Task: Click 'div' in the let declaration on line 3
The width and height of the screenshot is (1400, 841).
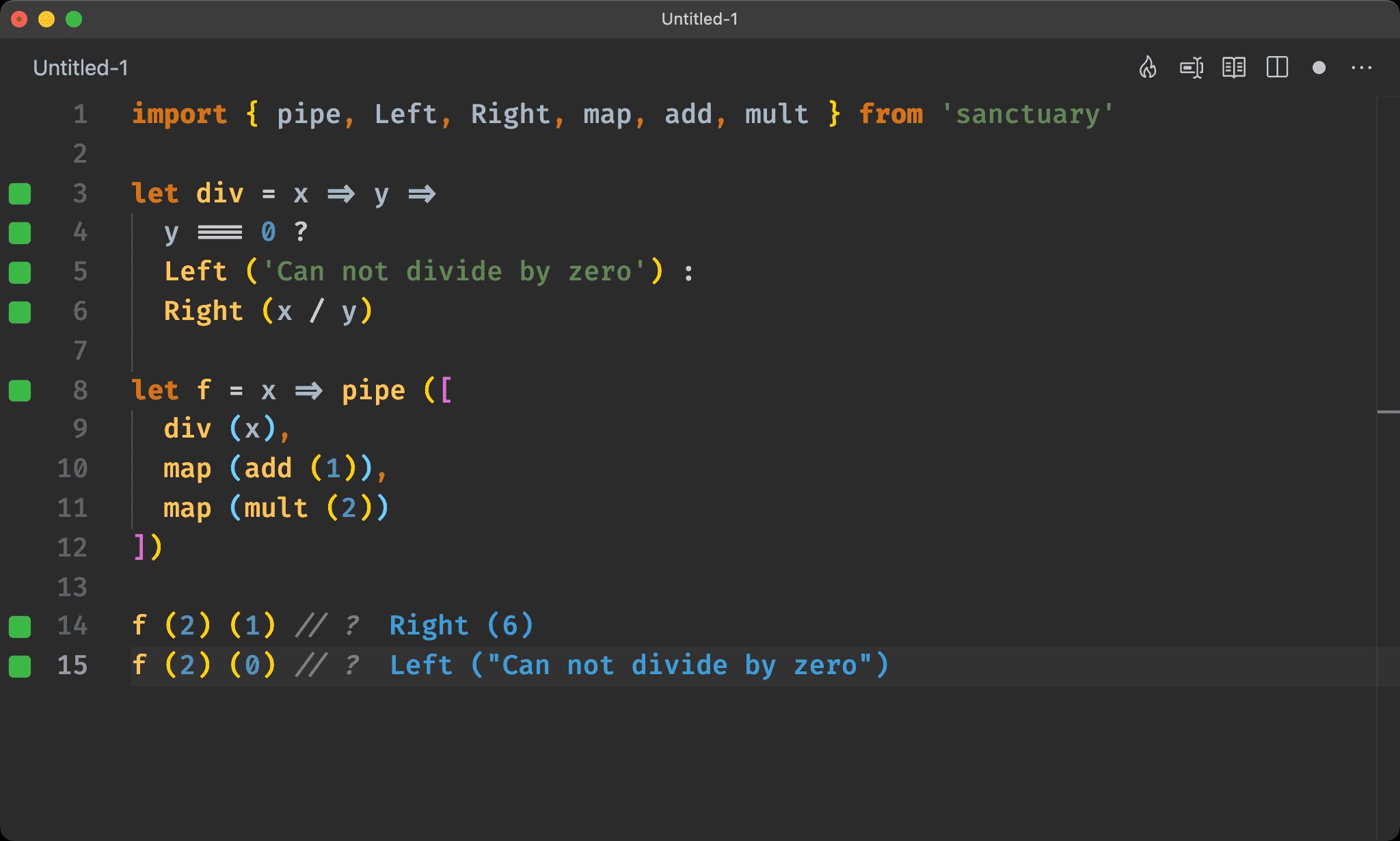Action: [x=219, y=193]
